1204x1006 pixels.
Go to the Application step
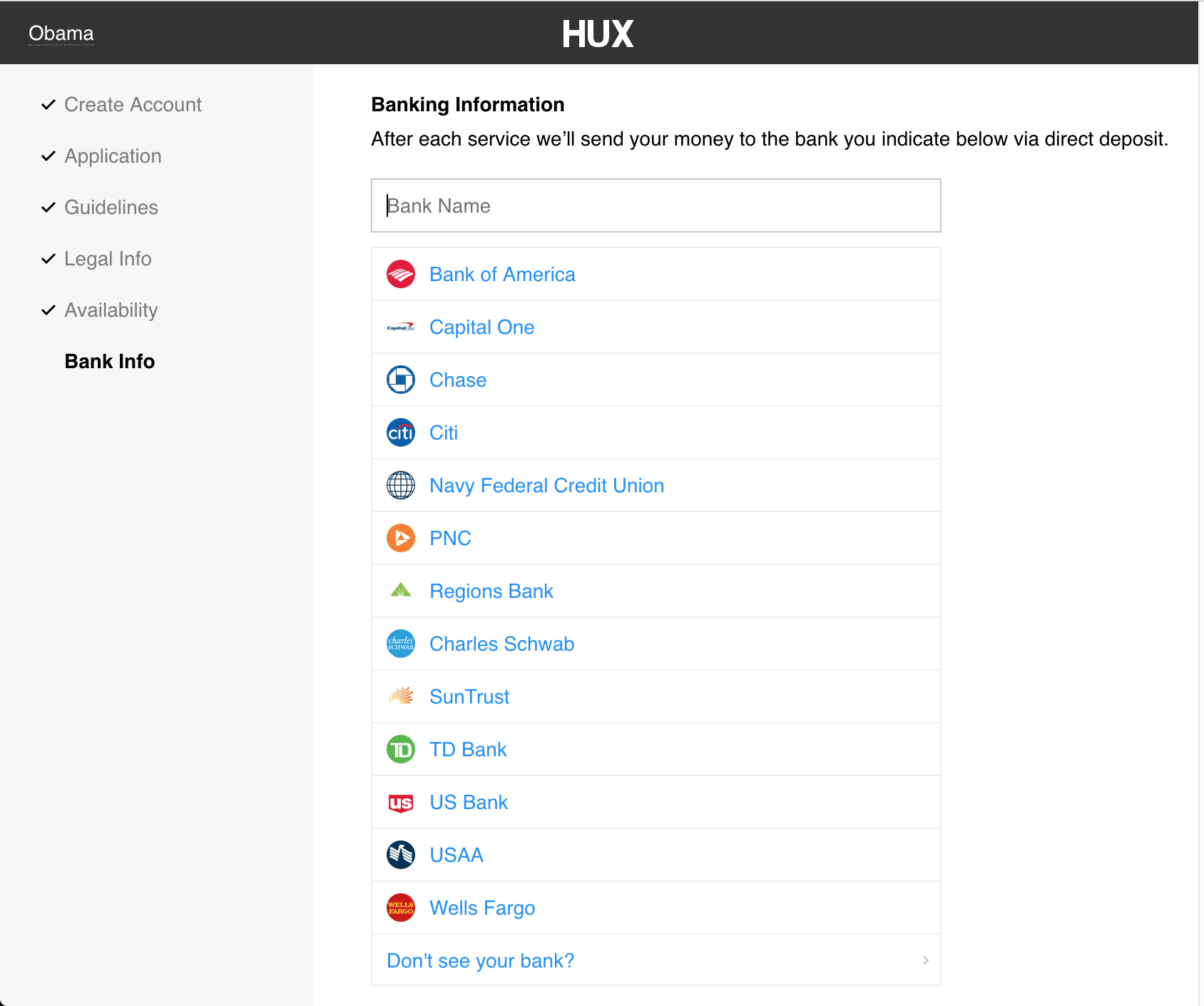(113, 156)
